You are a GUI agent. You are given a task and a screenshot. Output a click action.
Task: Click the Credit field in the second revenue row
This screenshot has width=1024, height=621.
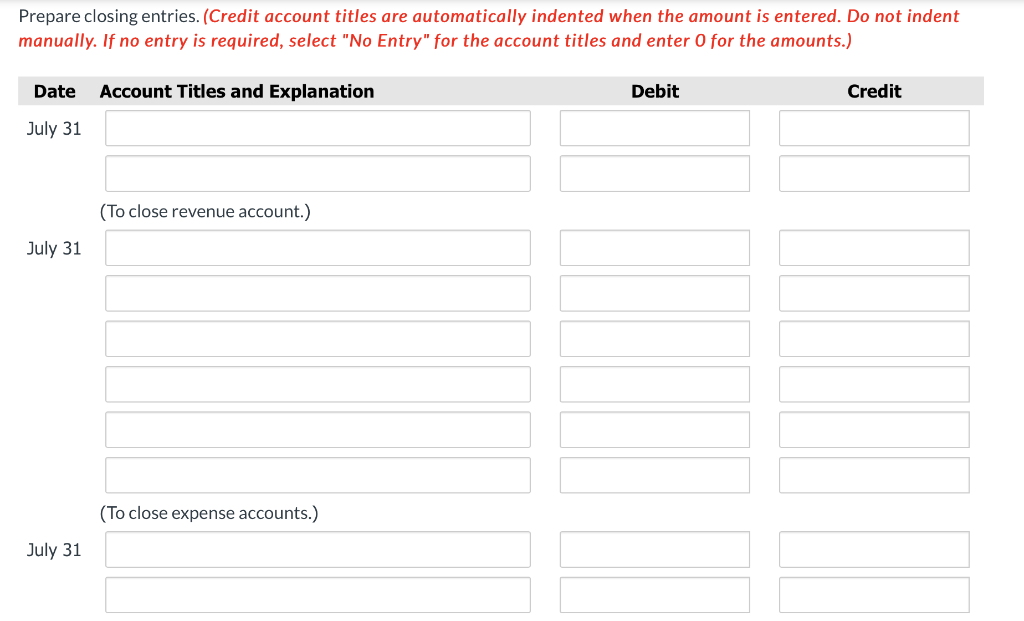[x=873, y=172]
